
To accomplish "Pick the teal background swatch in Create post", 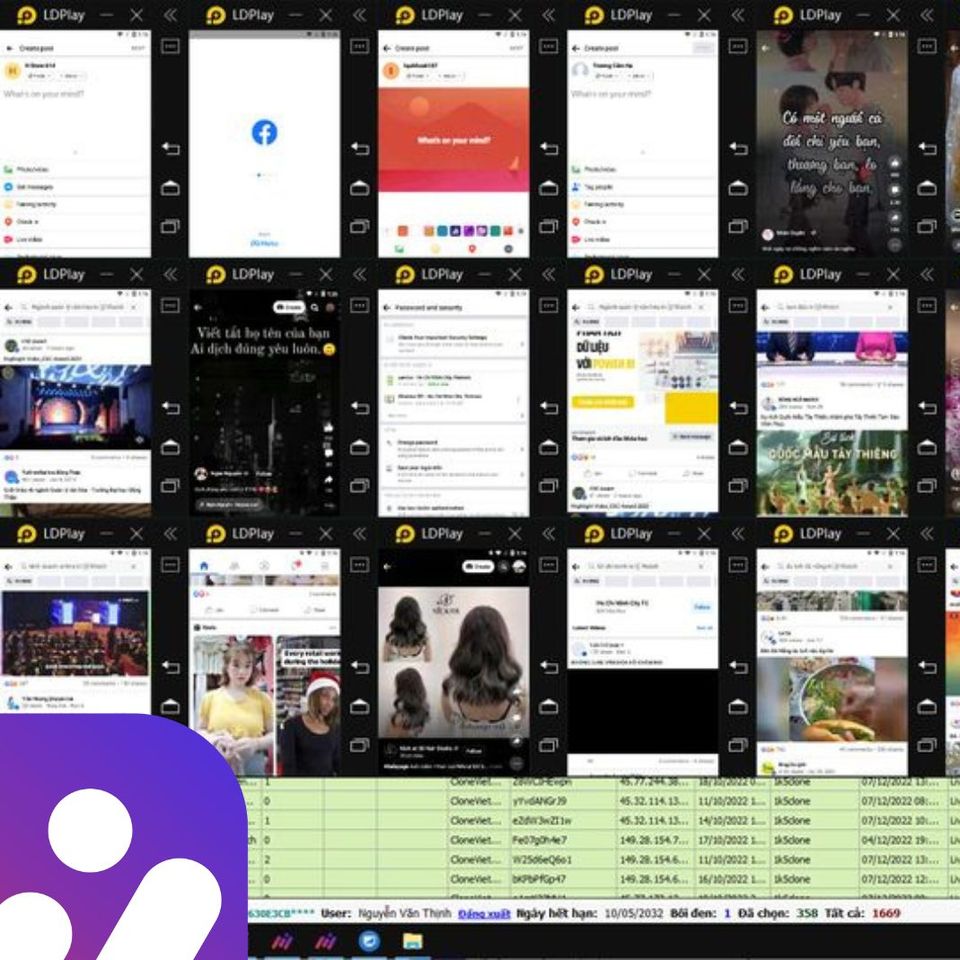I will [442, 231].
